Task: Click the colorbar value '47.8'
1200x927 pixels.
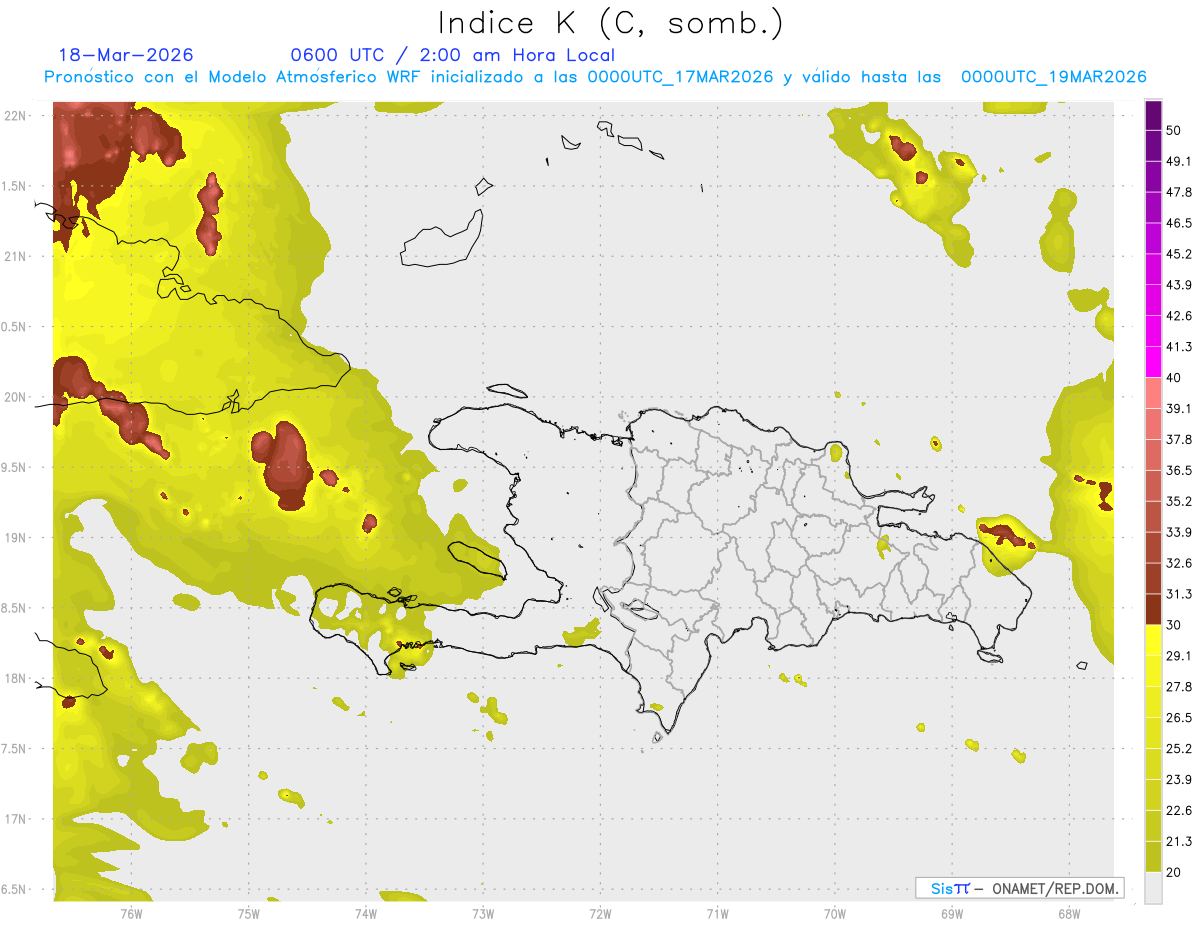Action: tap(1179, 192)
